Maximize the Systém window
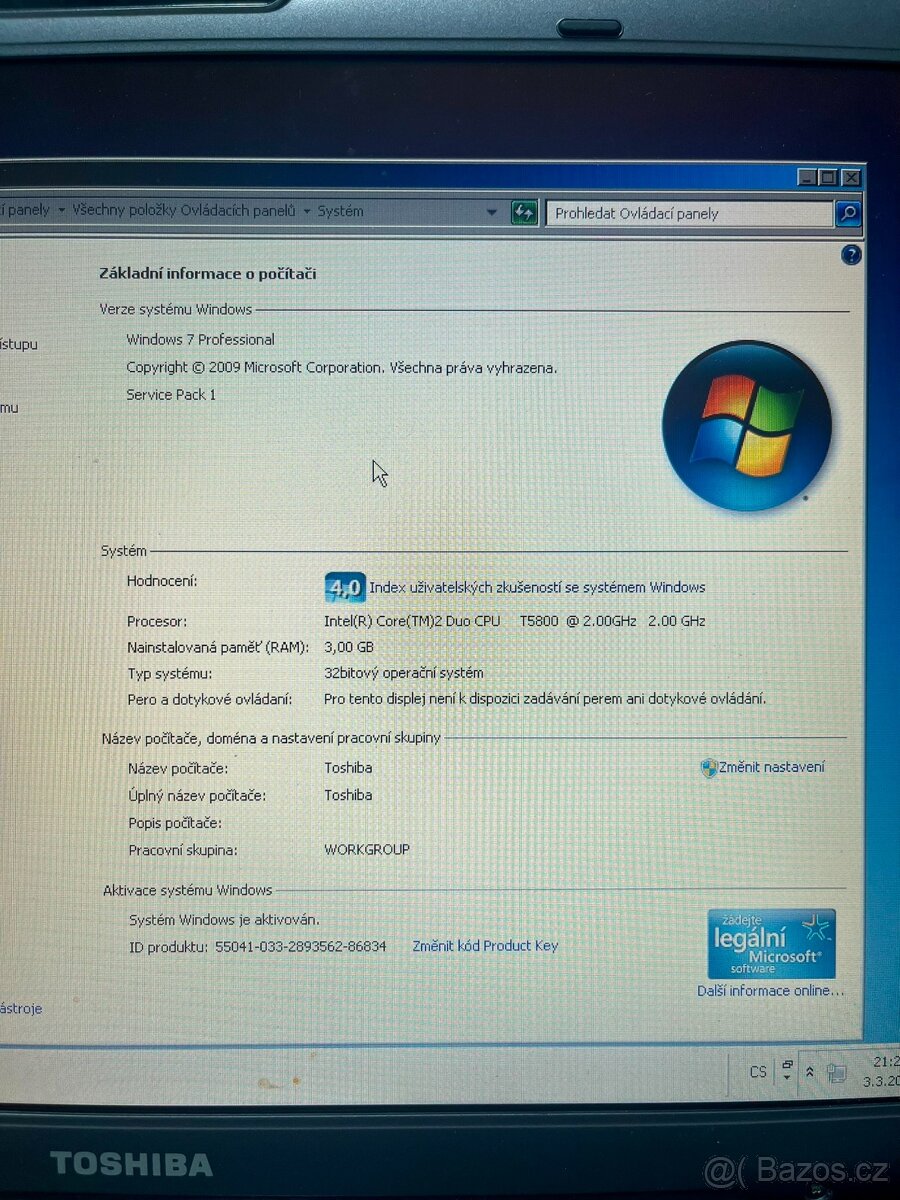 tap(828, 178)
